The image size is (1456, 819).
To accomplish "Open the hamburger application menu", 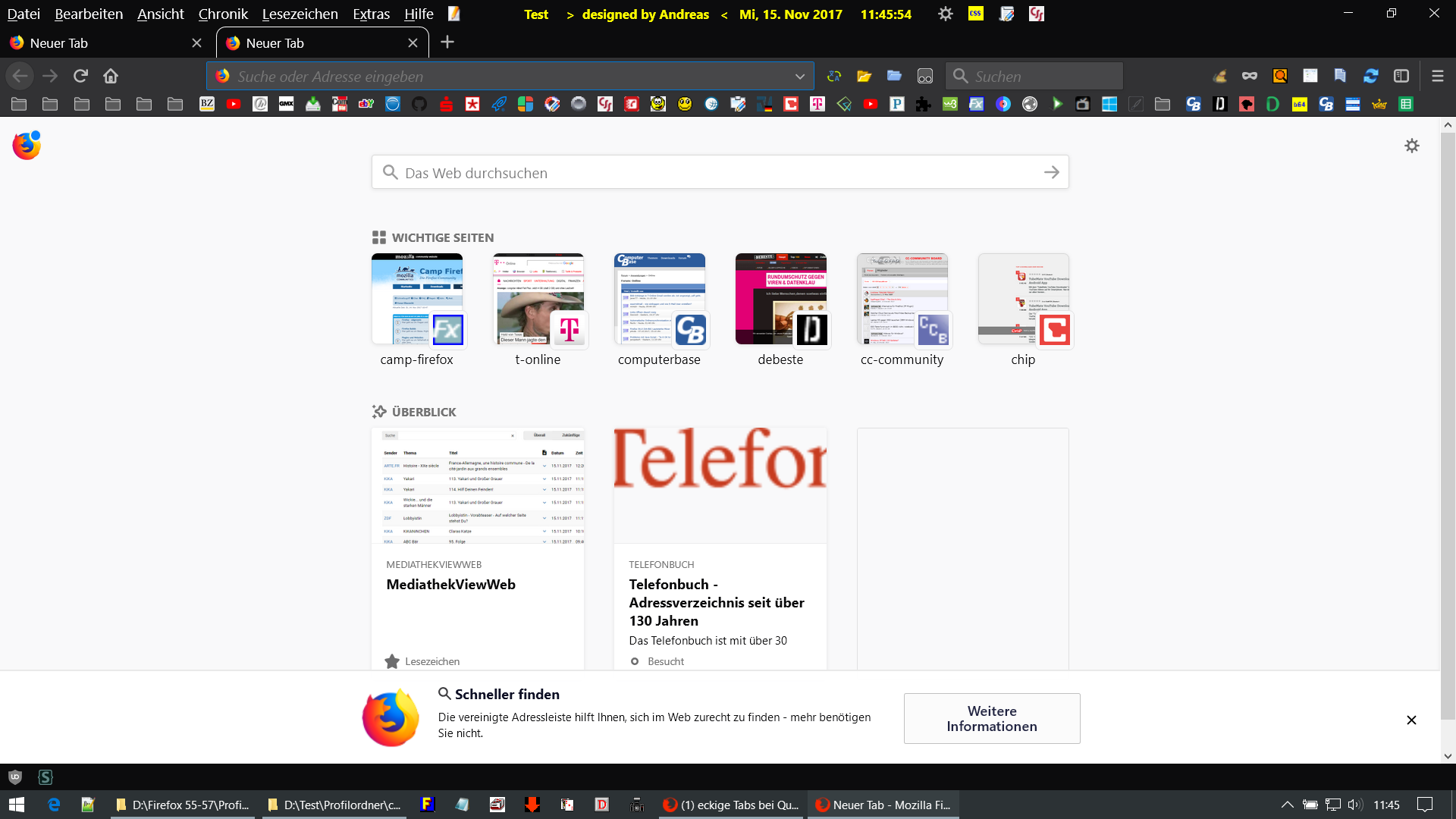I will tap(1437, 76).
